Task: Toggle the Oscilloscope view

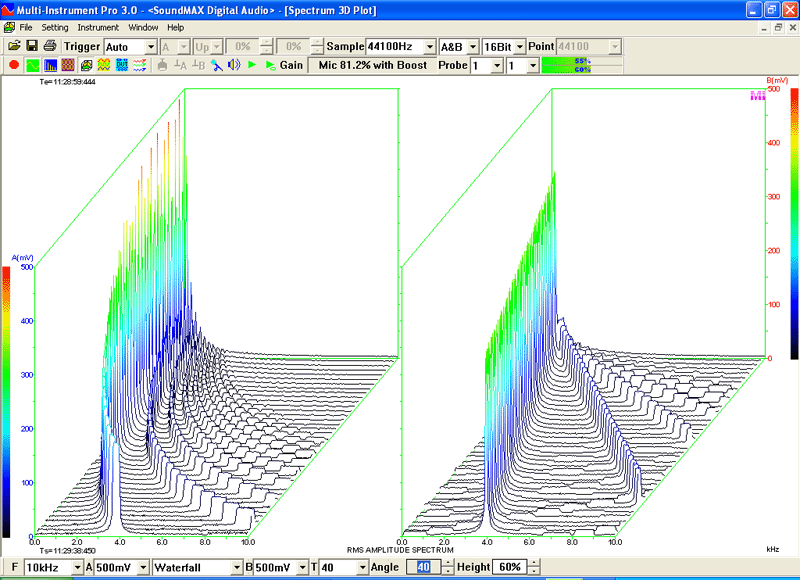Action: pyautogui.click(x=31, y=64)
